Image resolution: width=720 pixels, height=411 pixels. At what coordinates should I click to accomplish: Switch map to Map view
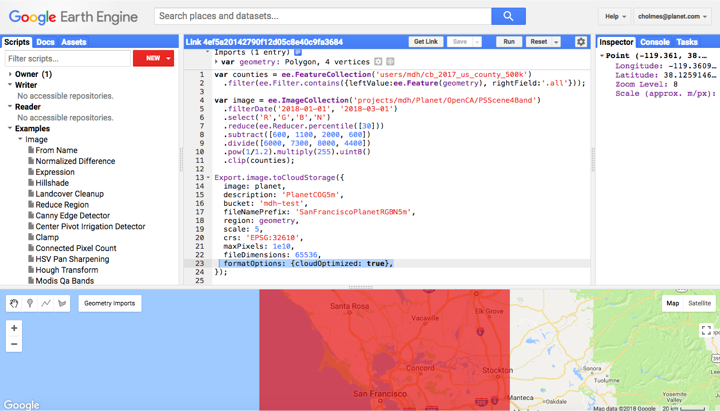[673, 303]
